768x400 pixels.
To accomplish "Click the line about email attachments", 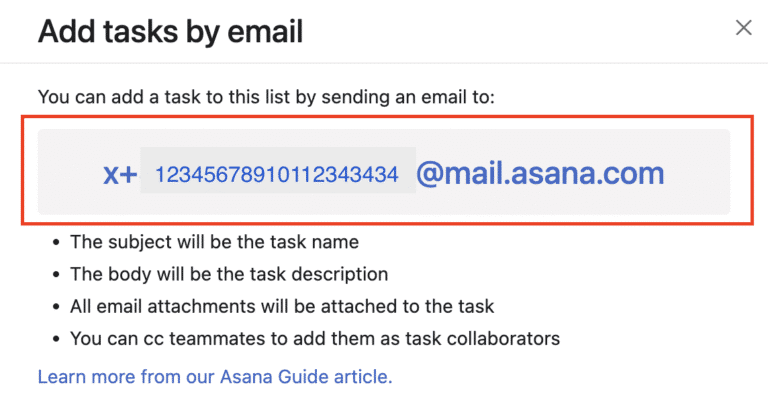I will 281,306.
